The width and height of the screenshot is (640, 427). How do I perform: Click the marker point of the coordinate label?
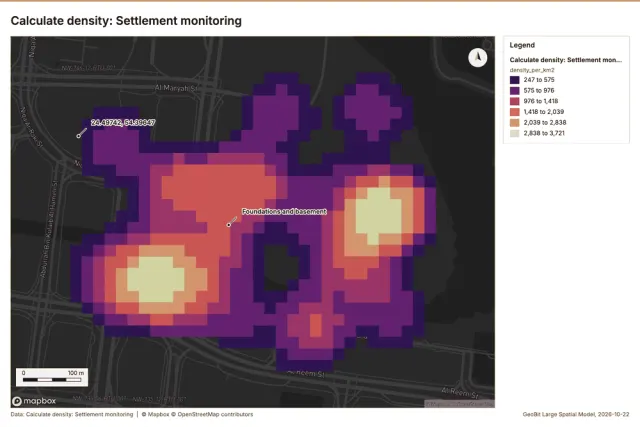coord(78,136)
